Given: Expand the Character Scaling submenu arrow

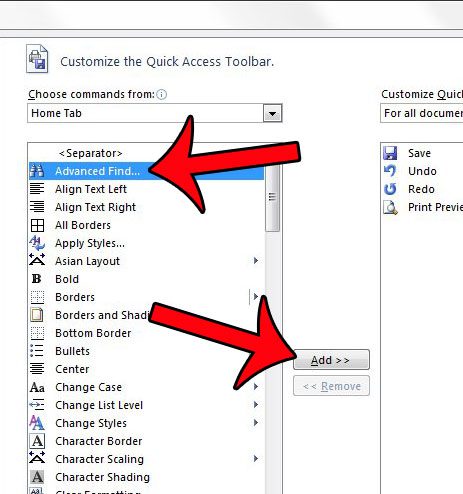Looking at the screenshot, I should pyautogui.click(x=256, y=458).
